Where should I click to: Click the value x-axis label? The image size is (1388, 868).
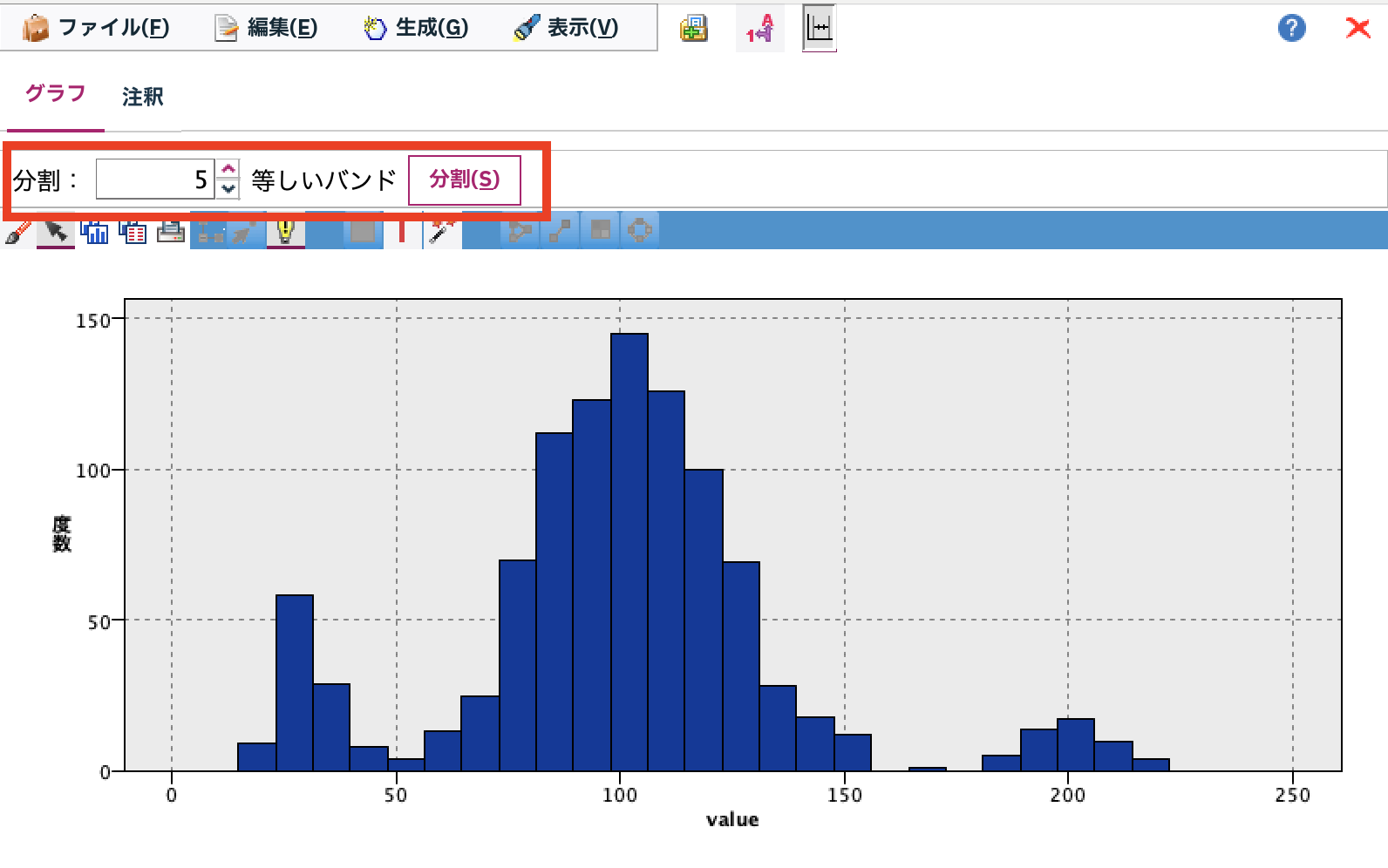732,820
